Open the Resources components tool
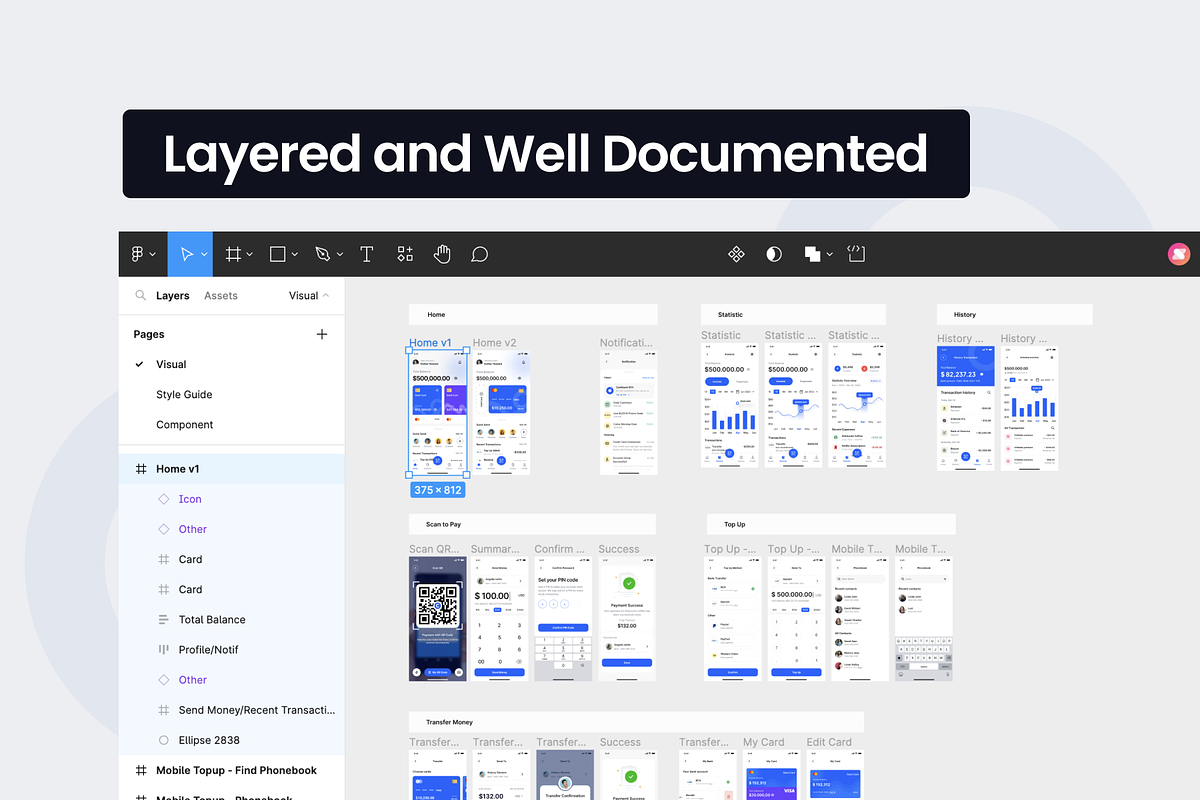The width and height of the screenshot is (1200, 800). tap(405, 254)
